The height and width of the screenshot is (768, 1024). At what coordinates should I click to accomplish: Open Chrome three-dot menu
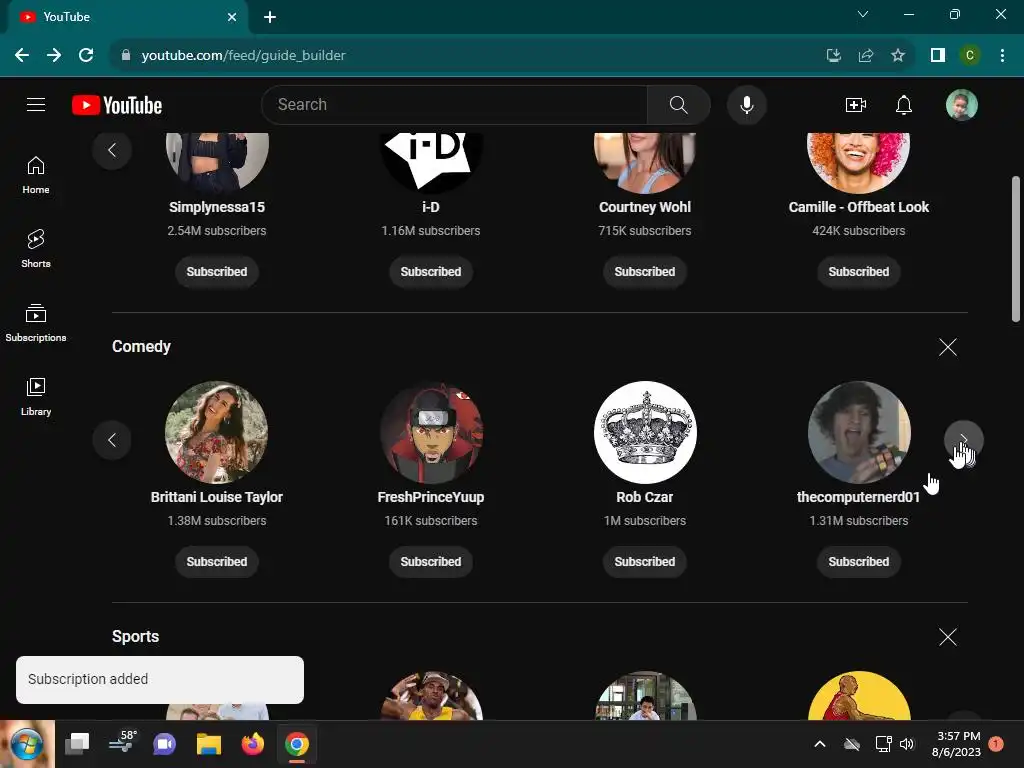click(1002, 56)
